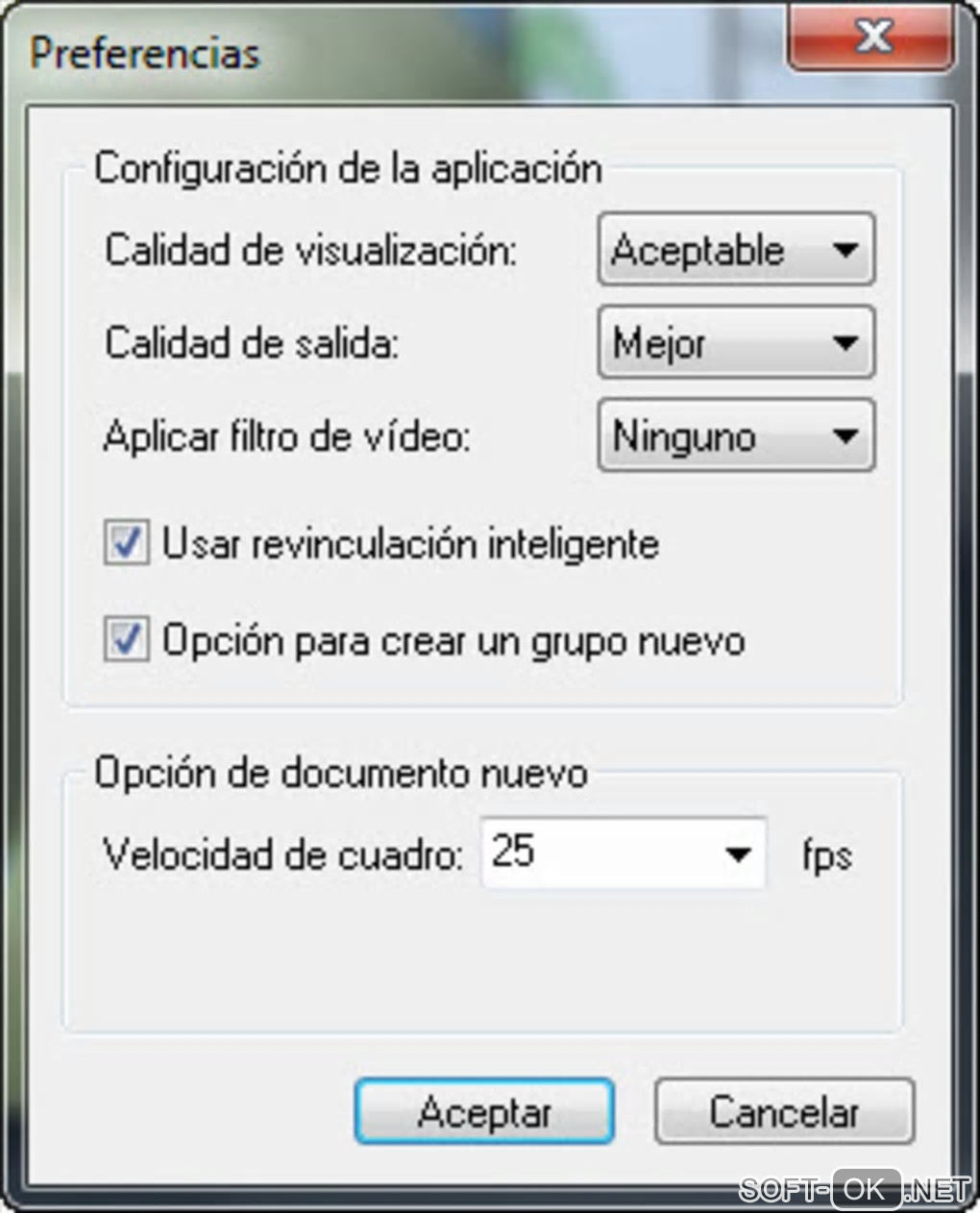Click the Calidad de visualización label
Image resolution: width=980 pixels, height=1213 pixels.
point(311,251)
